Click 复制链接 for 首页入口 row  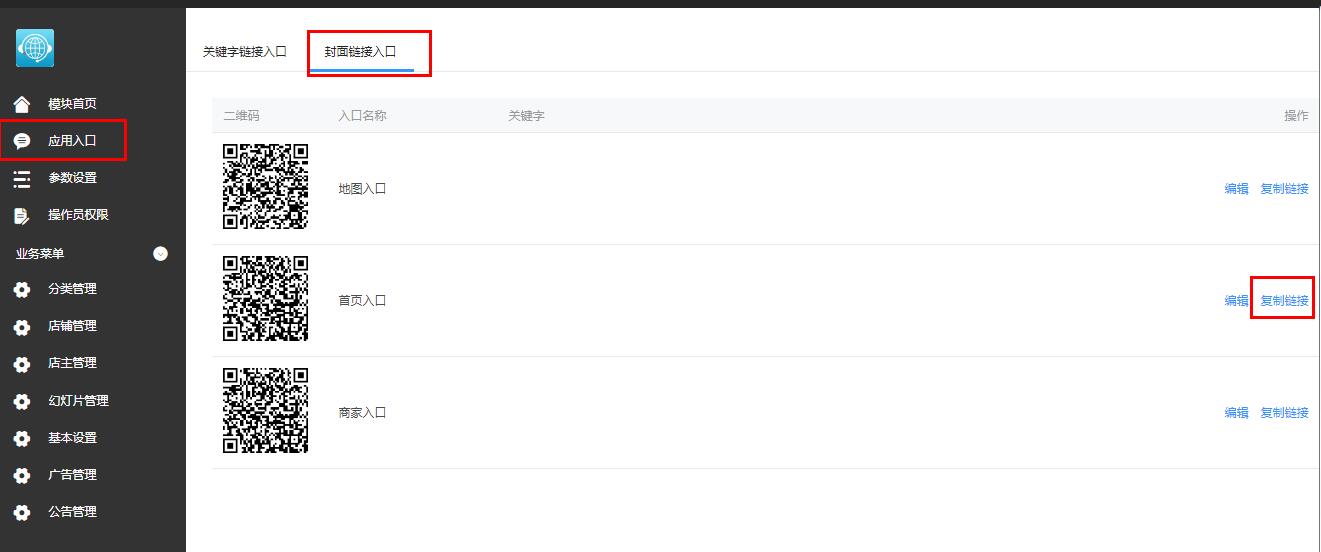pyautogui.click(x=1284, y=300)
